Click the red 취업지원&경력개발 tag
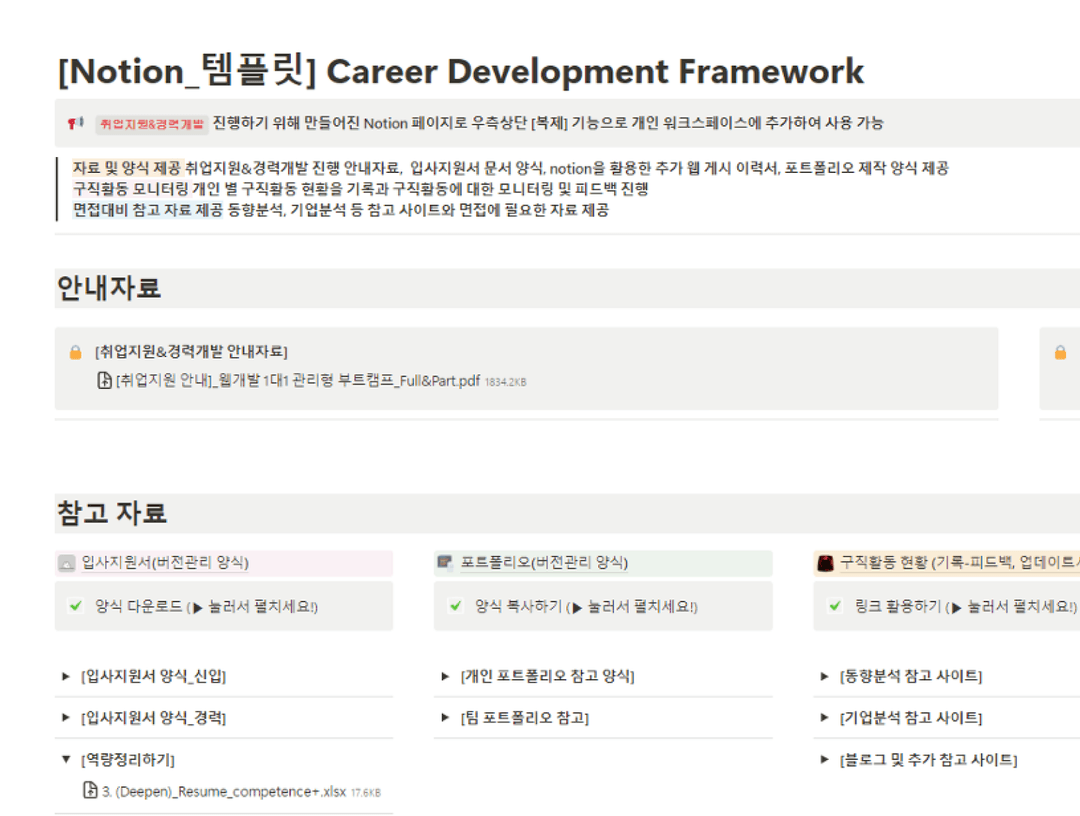This screenshot has height=816, width=1080. [x=152, y=124]
